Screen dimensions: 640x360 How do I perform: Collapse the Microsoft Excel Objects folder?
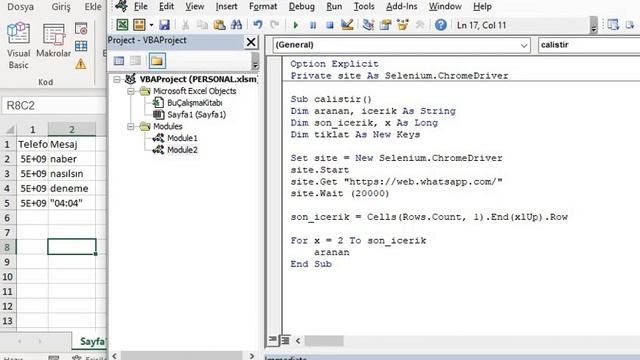(x=131, y=91)
